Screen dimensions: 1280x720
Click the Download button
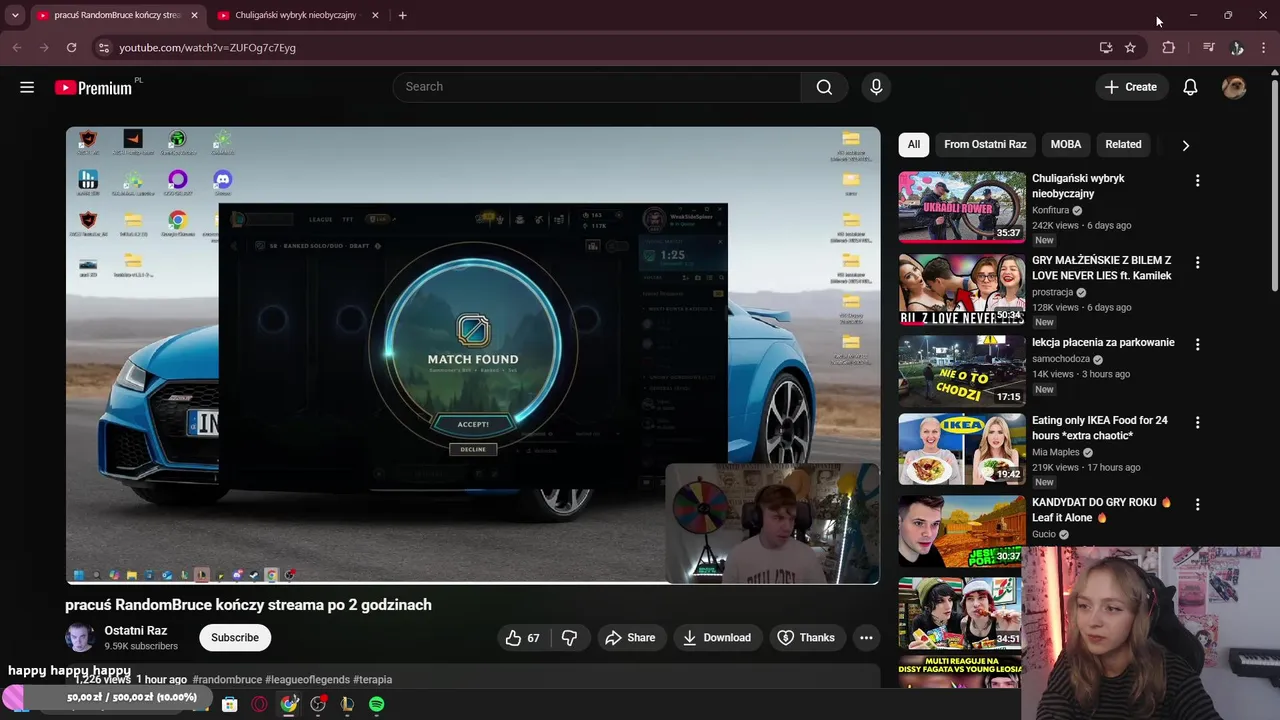(x=716, y=638)
